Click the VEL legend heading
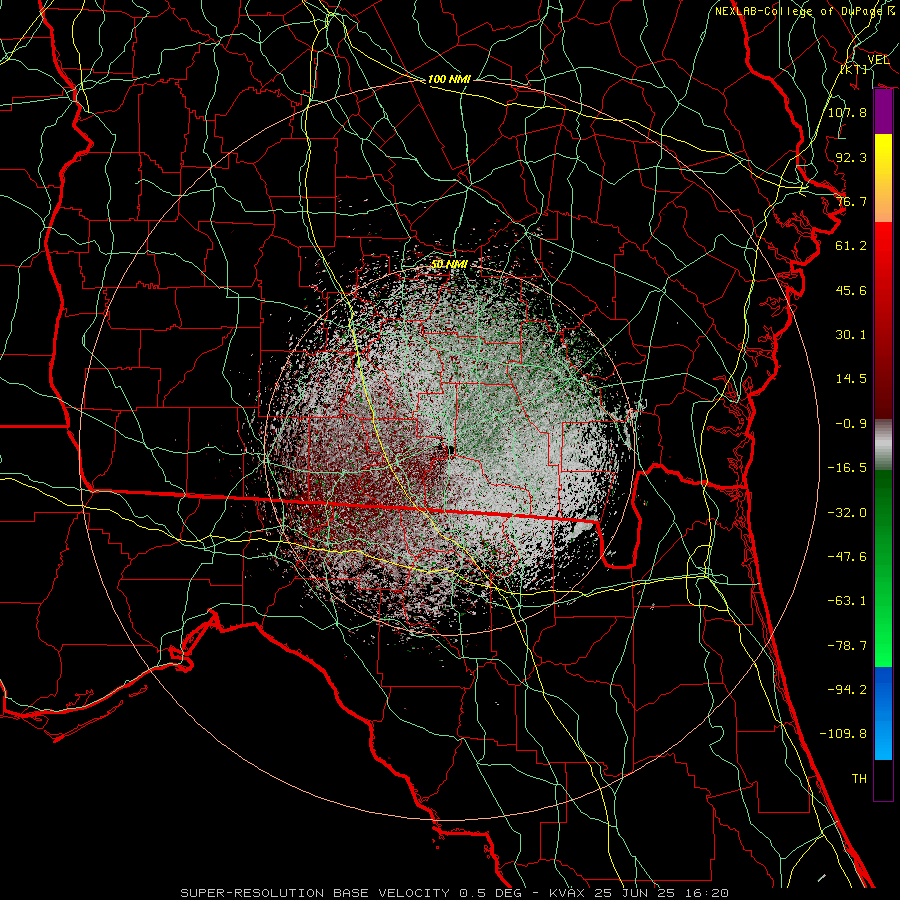The height and width of the screenshot is (900, 900). point(878,60)
